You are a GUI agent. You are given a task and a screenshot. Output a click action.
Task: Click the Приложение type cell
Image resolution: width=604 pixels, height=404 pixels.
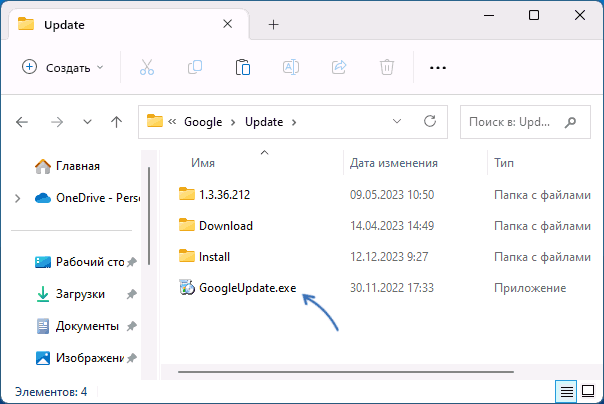pyautogui.click(x=530, y=288)
